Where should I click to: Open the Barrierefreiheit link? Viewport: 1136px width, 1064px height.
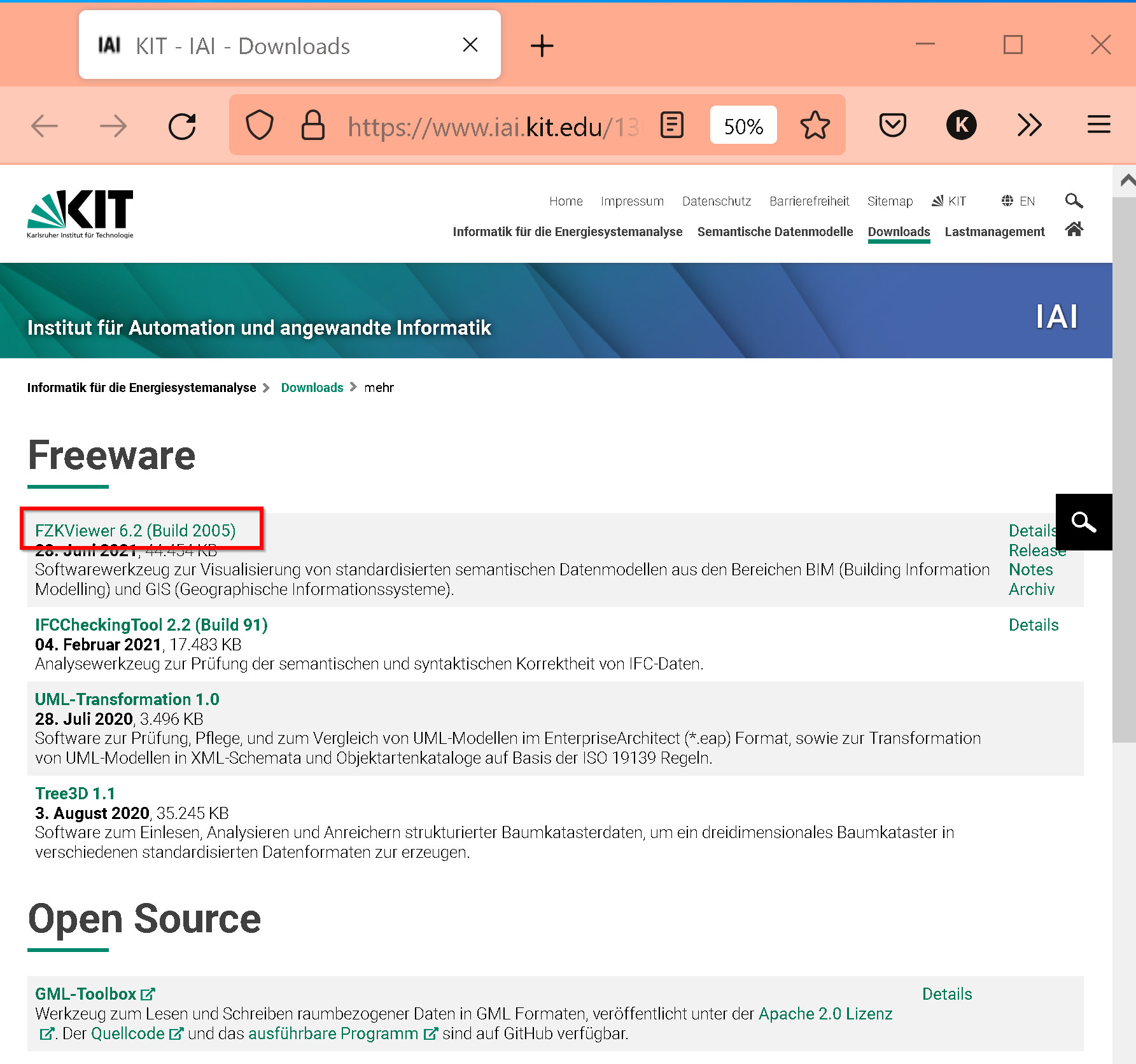809,201
